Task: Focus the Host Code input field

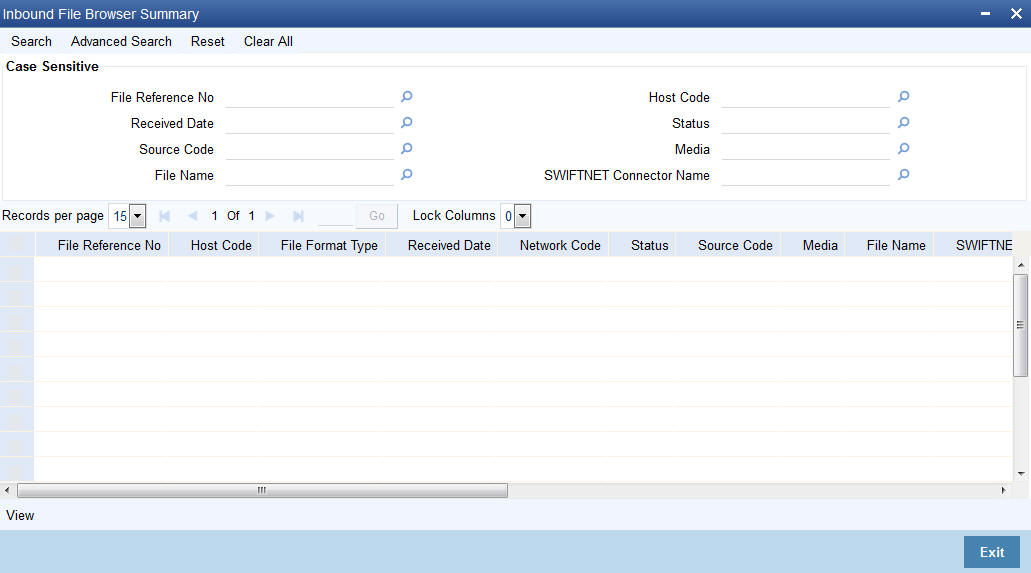Action: pyautogui.click(x=805, y=97)
